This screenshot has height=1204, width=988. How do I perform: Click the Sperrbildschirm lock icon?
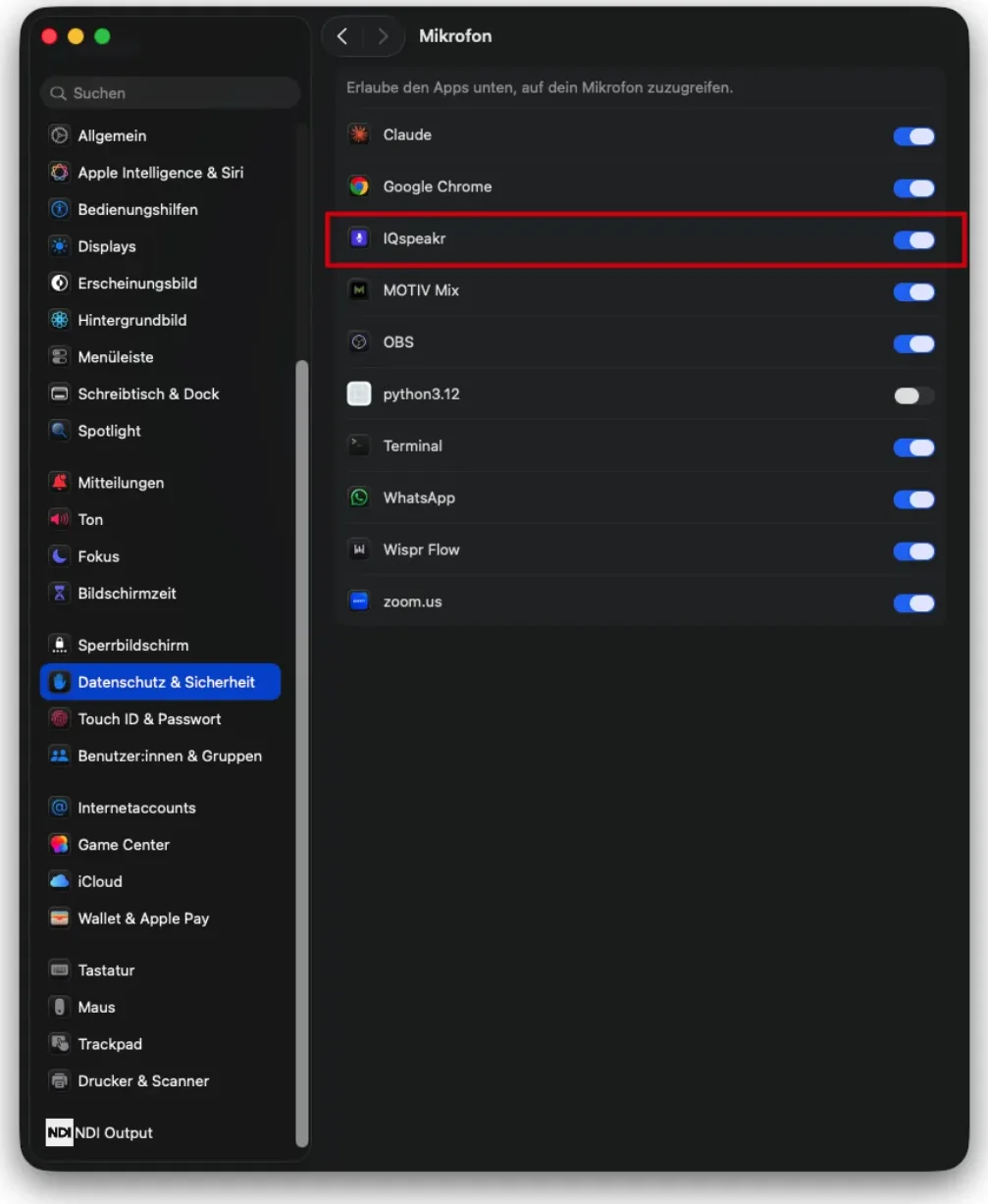[60, 645]
